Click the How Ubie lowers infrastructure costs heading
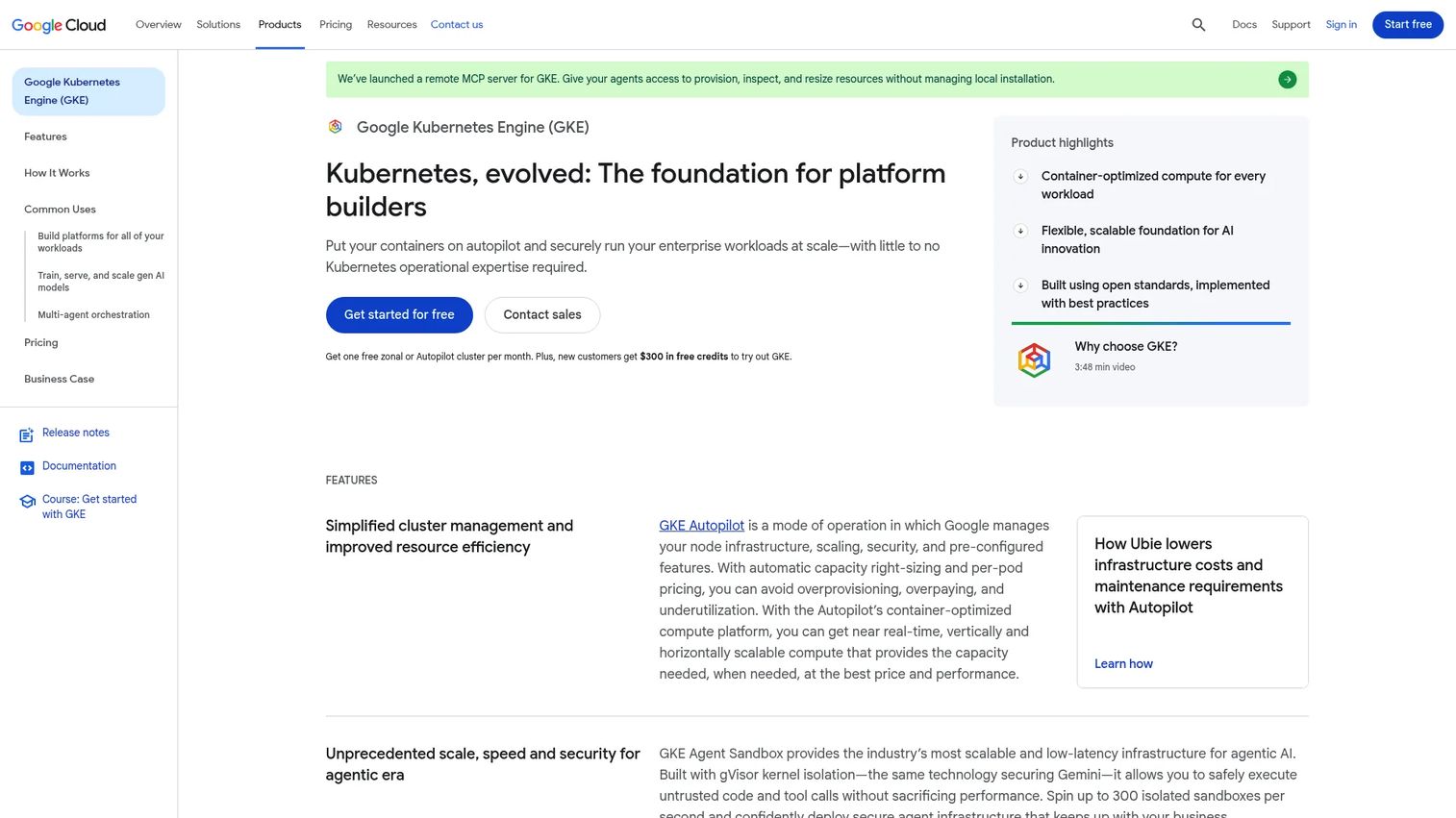The height and width of the screenshot is (818, 1456). (x=1189, y=576)
